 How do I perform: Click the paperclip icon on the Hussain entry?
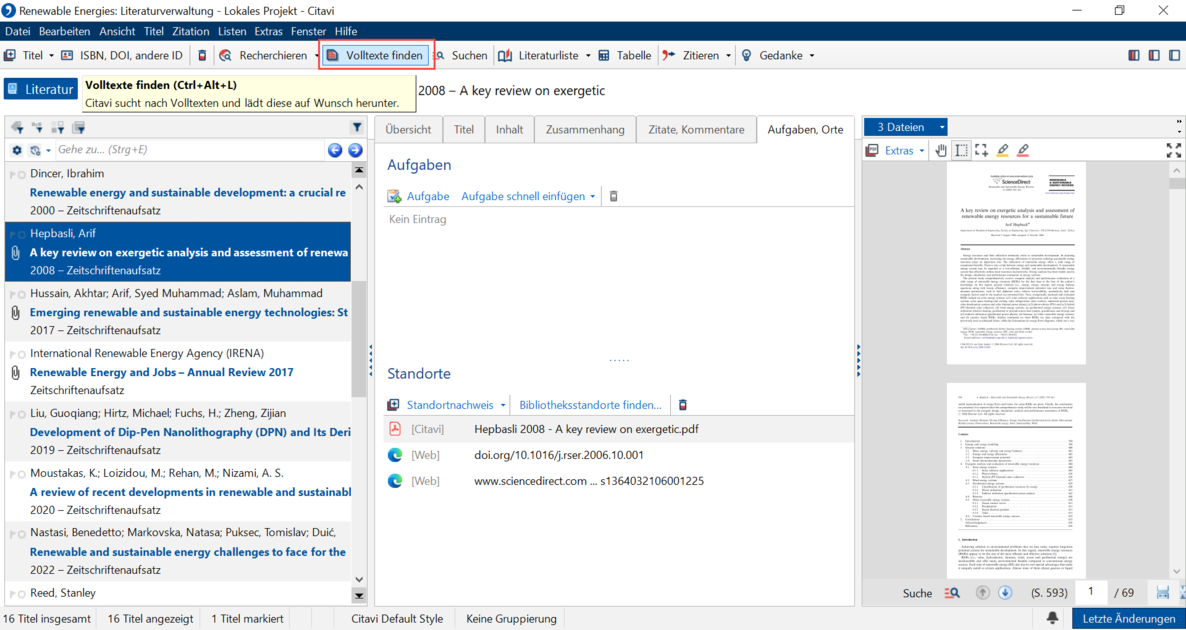coord(15,312)
